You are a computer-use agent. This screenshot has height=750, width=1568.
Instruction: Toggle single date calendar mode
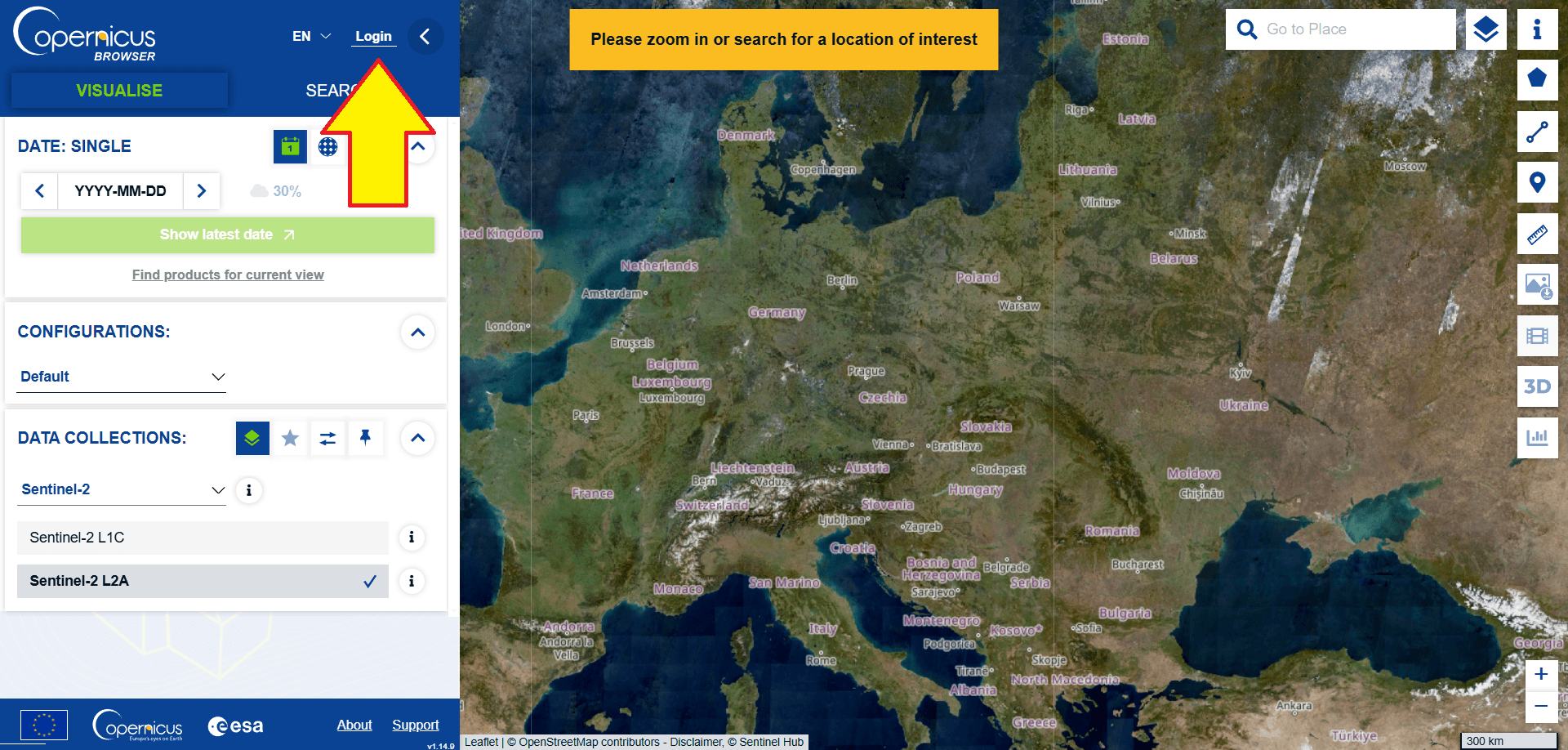coord(290,147)
